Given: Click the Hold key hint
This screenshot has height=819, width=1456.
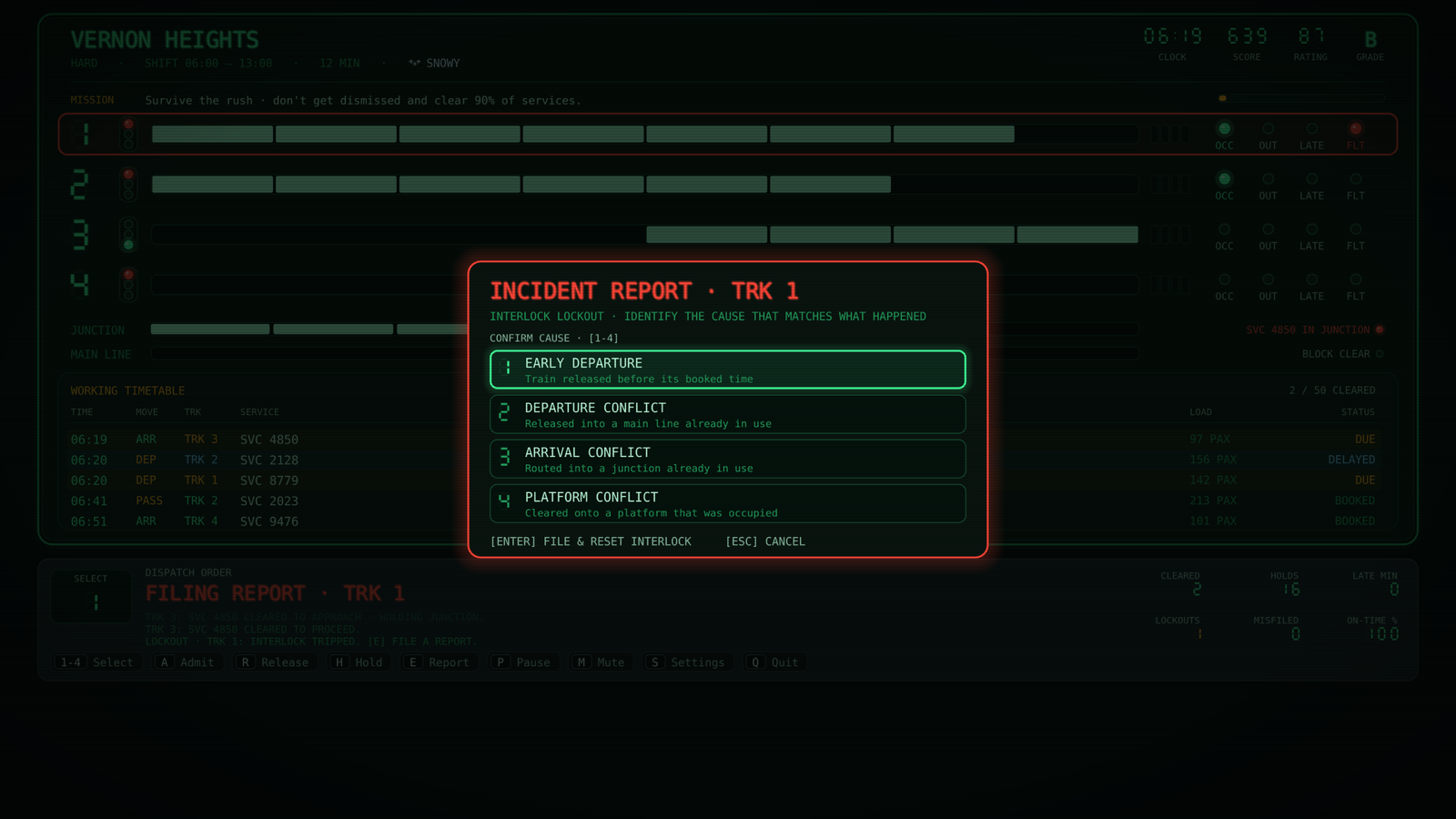Looking at the screenshot, I should click(x=358, y=662).
